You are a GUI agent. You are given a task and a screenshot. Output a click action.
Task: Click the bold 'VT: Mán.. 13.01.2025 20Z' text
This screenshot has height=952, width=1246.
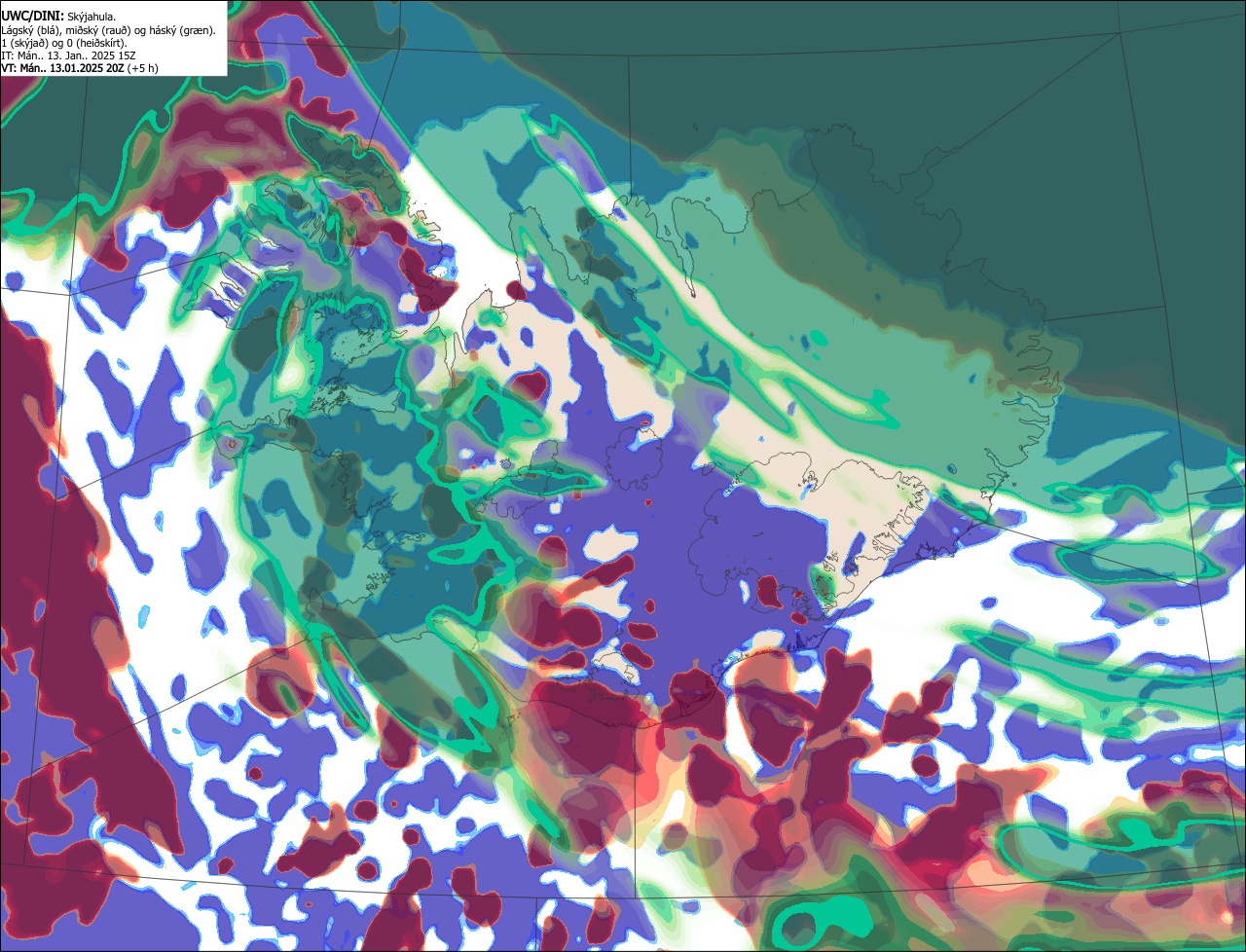[62, 68]
